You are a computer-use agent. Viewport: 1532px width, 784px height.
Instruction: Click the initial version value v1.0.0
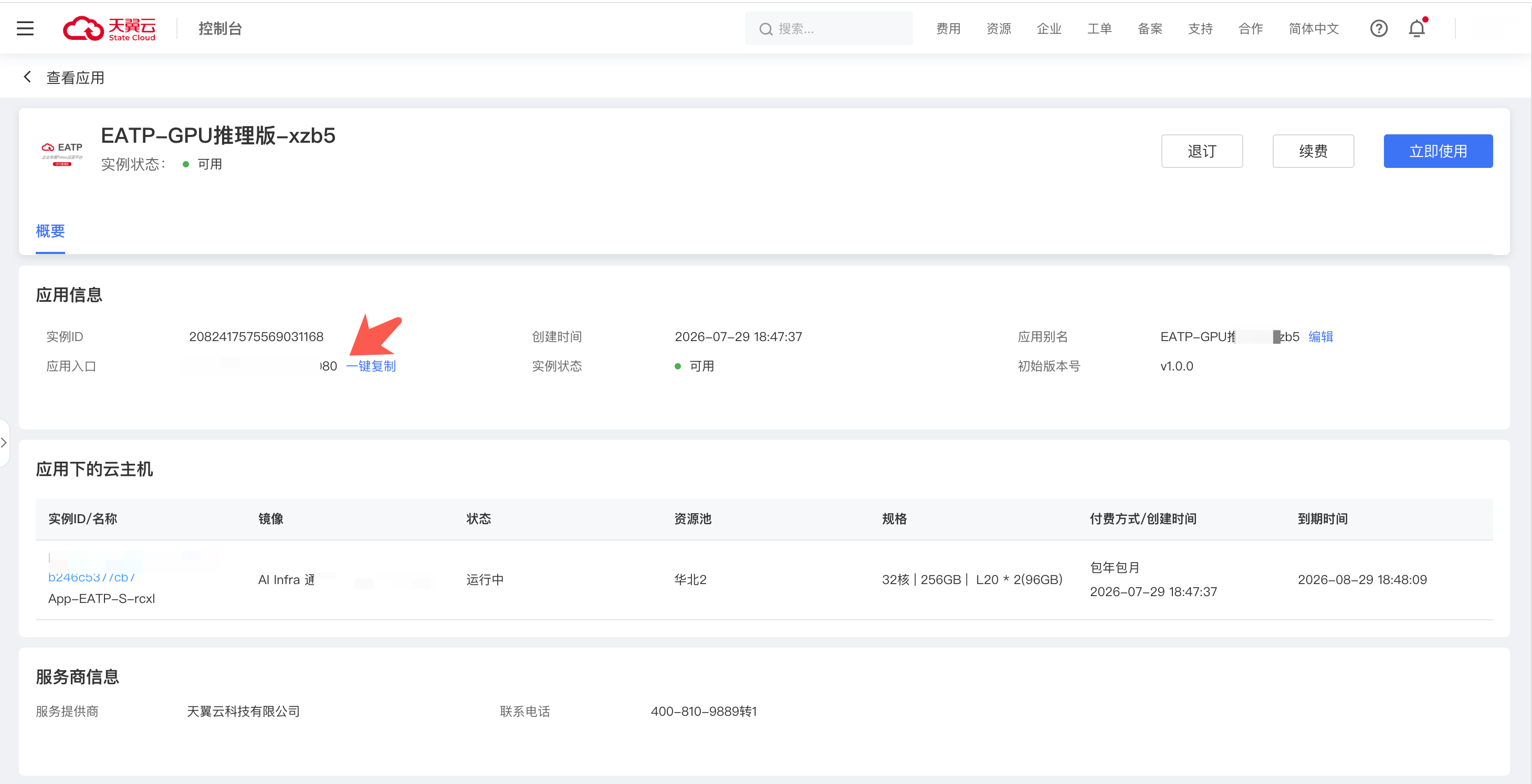pos(1177,366)
